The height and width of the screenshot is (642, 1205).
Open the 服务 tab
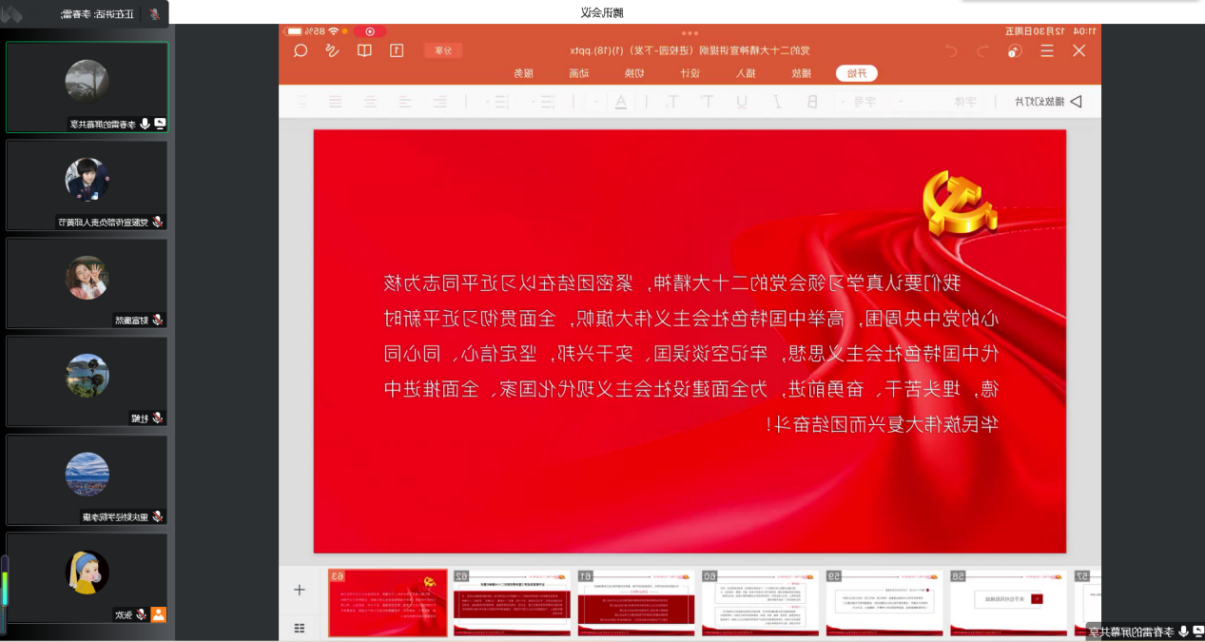point(523,73)
